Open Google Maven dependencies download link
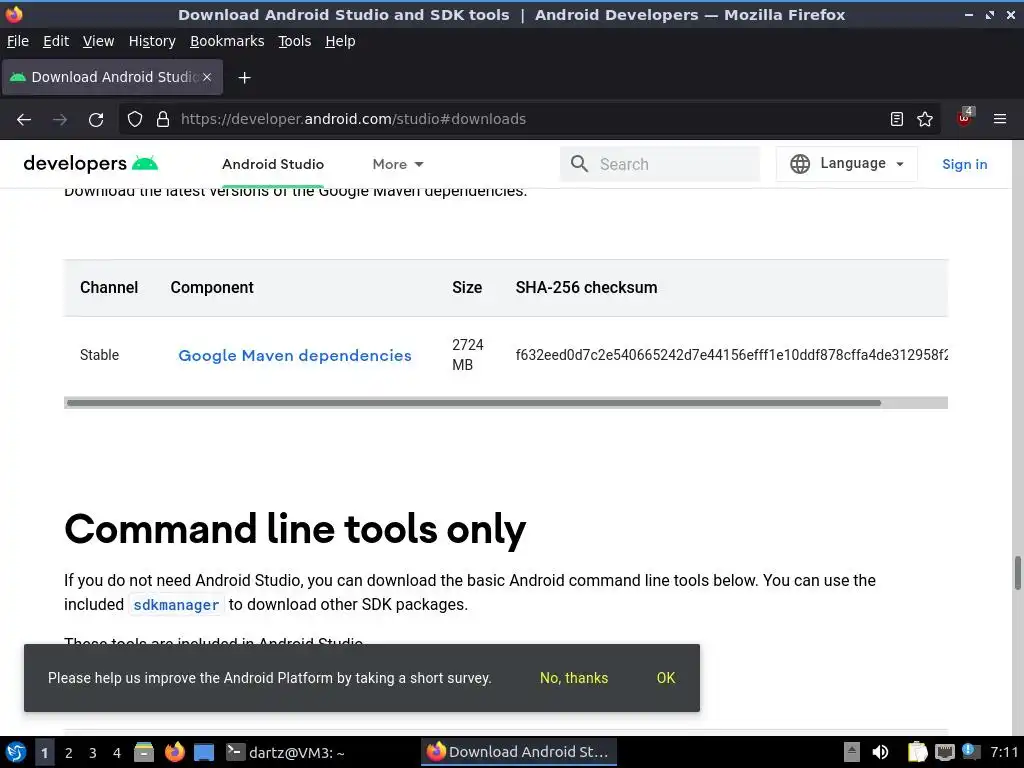Viewport: 1024px width, 768px height. [x=295, y=356]
